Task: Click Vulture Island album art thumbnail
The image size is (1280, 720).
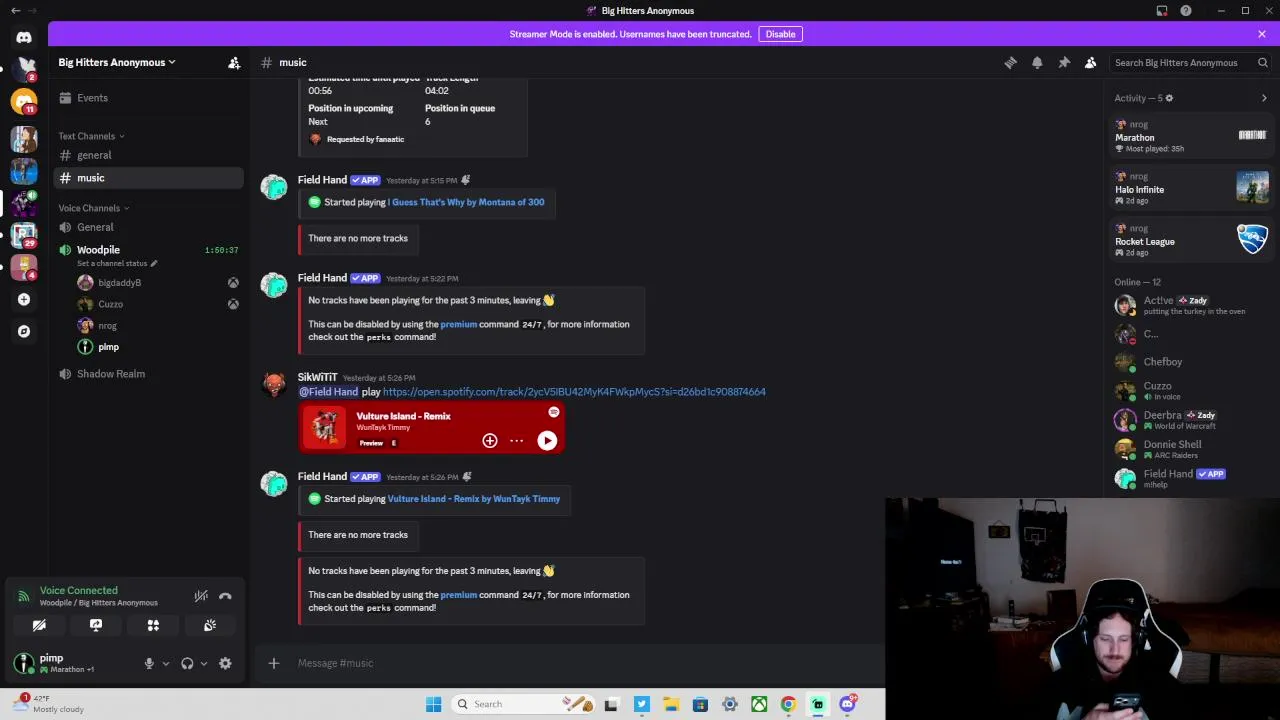Action: [x=325, y=428]
